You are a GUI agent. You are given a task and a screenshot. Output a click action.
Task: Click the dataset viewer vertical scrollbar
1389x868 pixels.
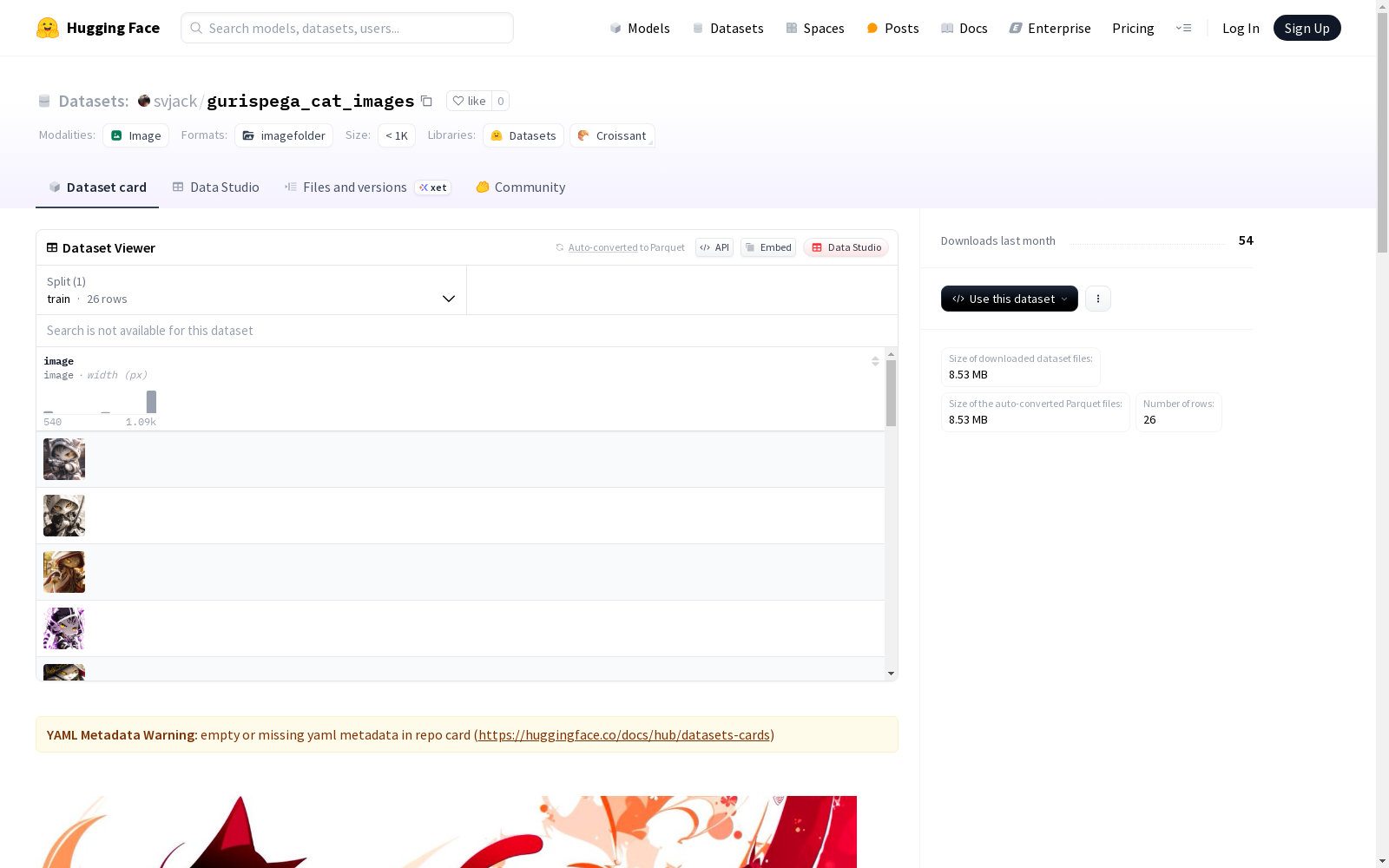tap(891, 393)
